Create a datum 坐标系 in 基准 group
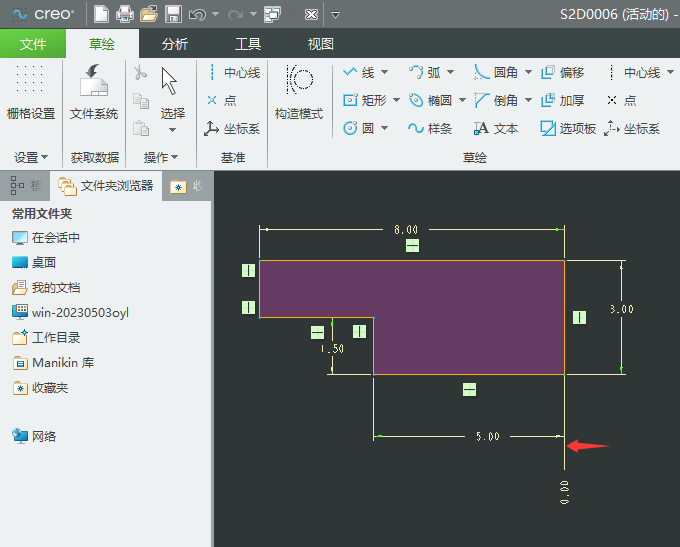Image resolution: width=680 pixels, height=547 pixels. (232, 128)
